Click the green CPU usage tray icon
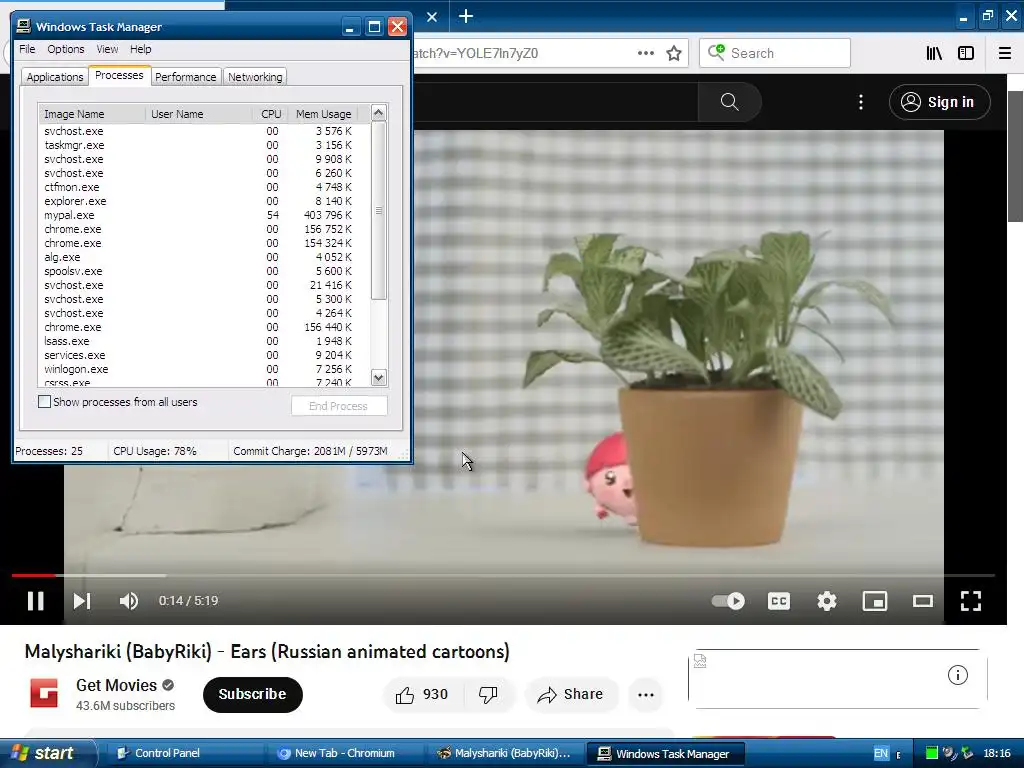The image size is (1024, 768). tap(932, 753)
